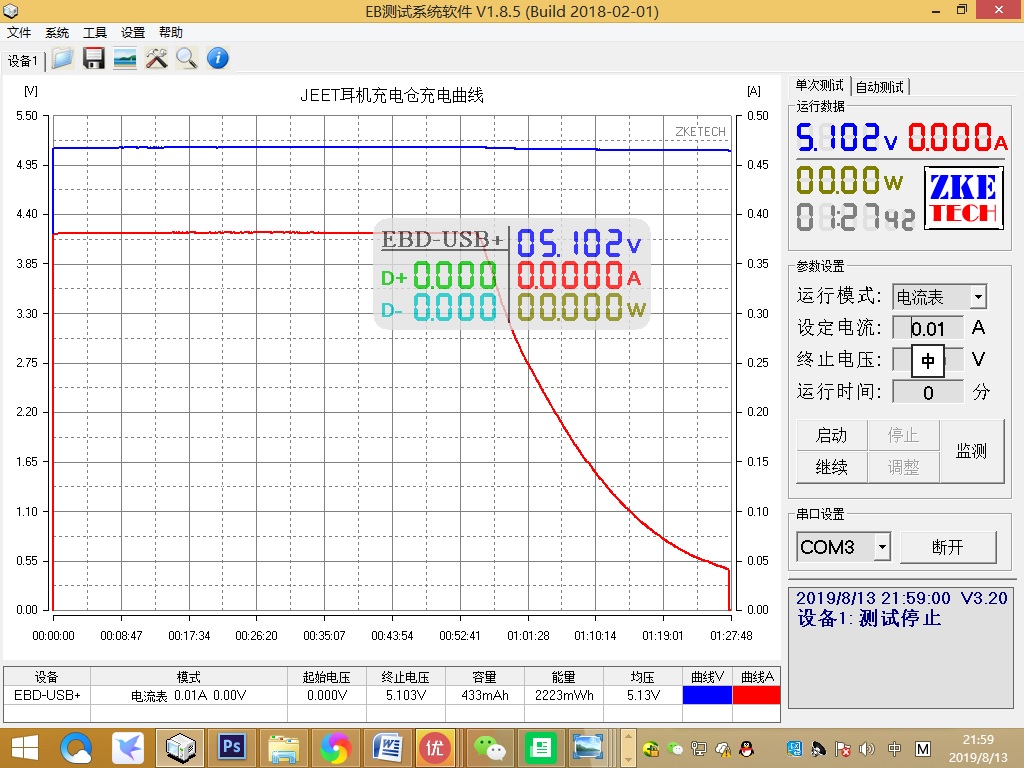Open the green spreadsheet app in taskbar
1024x768 pixels.
click(541, 748)
